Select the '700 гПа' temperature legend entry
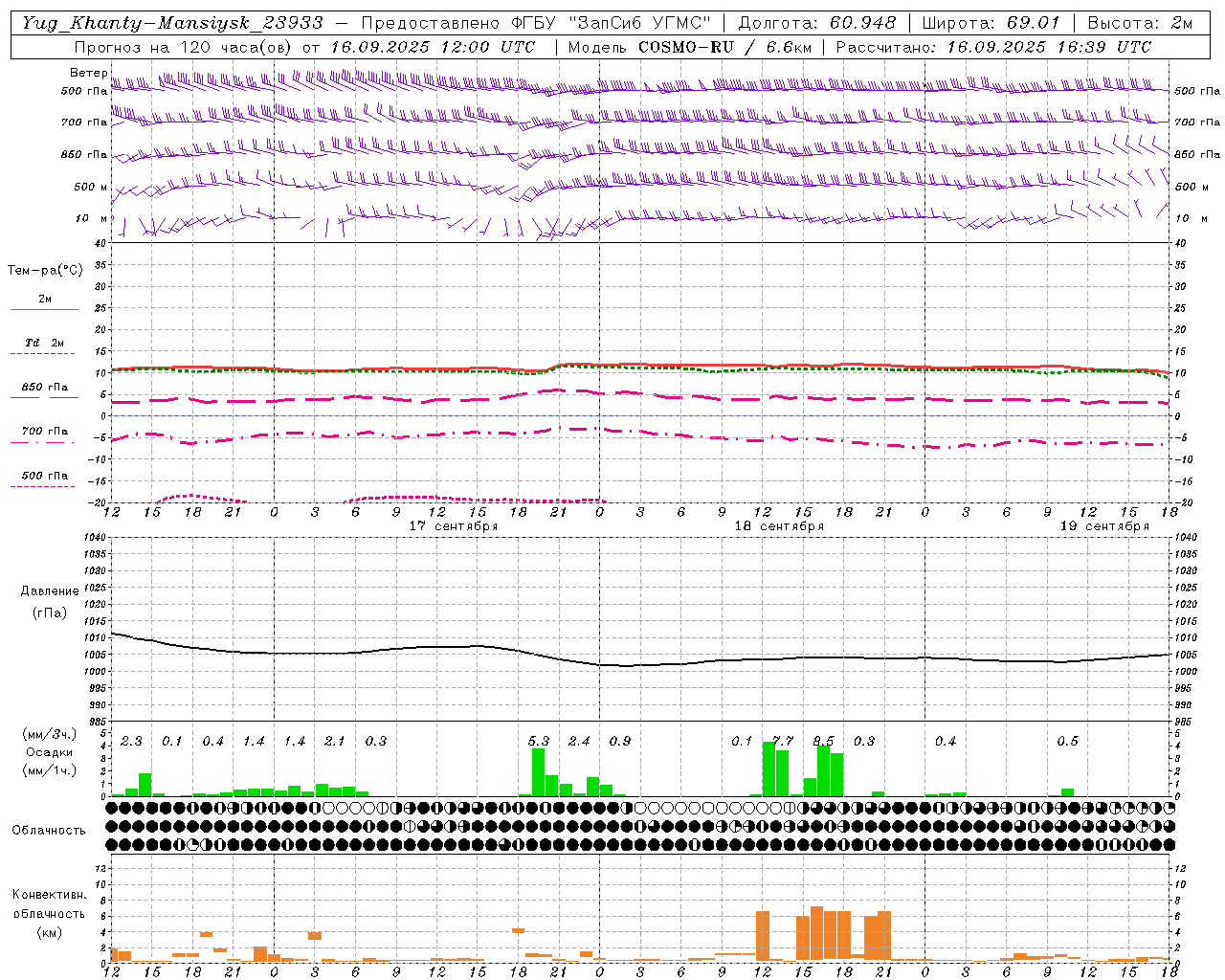Screen dimensions: 1225x980 click(x=45, y=432)
